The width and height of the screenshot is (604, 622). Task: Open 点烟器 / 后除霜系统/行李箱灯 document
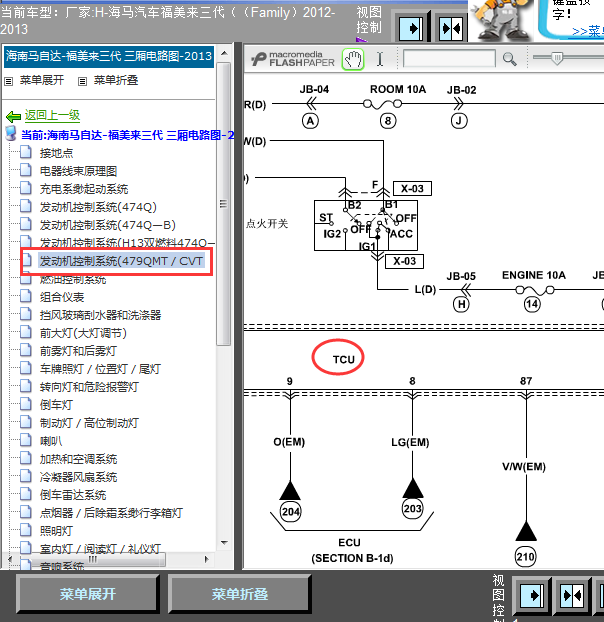111,513
